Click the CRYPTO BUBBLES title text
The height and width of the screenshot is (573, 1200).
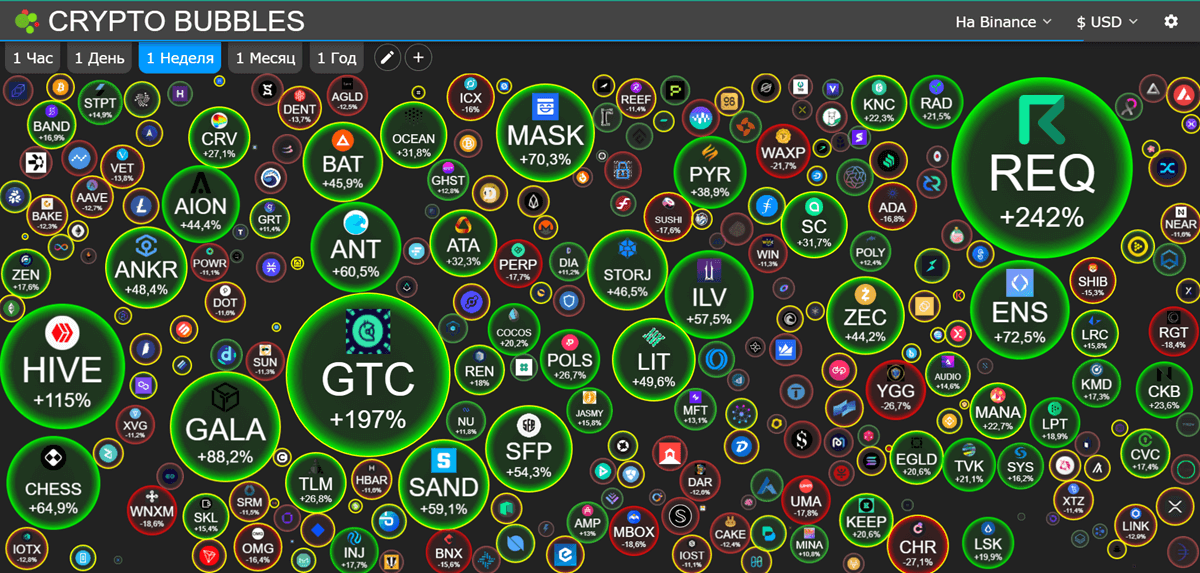click(x=176, y=21)
